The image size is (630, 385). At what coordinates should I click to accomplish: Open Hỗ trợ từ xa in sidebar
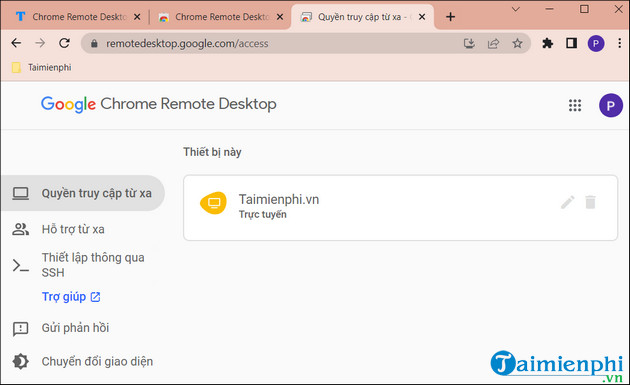[x=73, y=229]
